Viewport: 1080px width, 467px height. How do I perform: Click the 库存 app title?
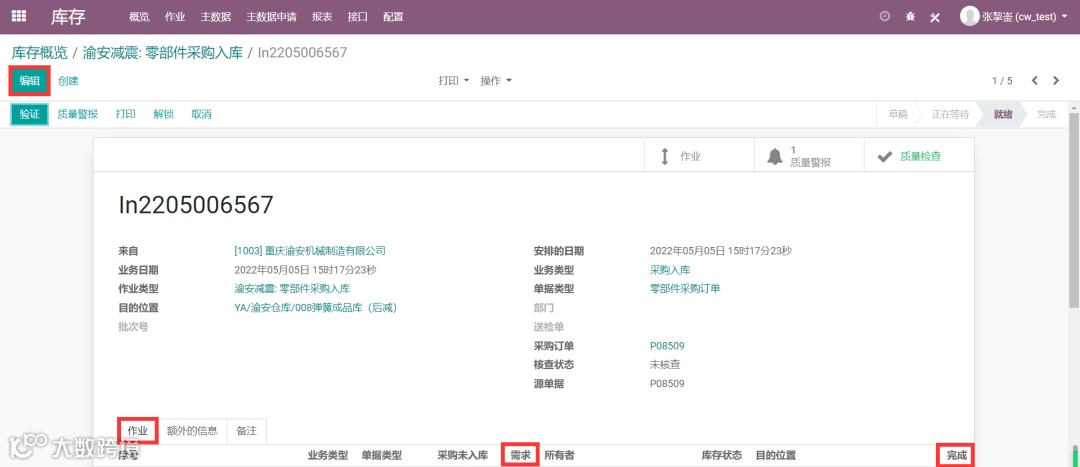coord(68,17)
